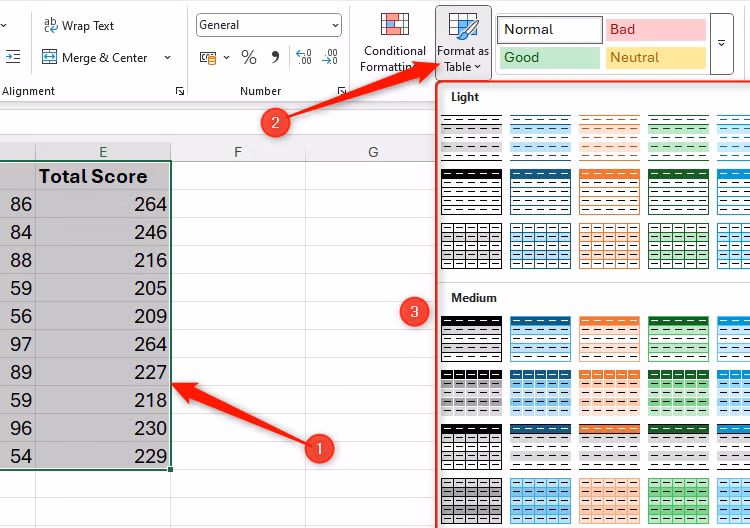
Task: Apply the Bad cell style
Action: pyautogui.click(x=656, y=30)
